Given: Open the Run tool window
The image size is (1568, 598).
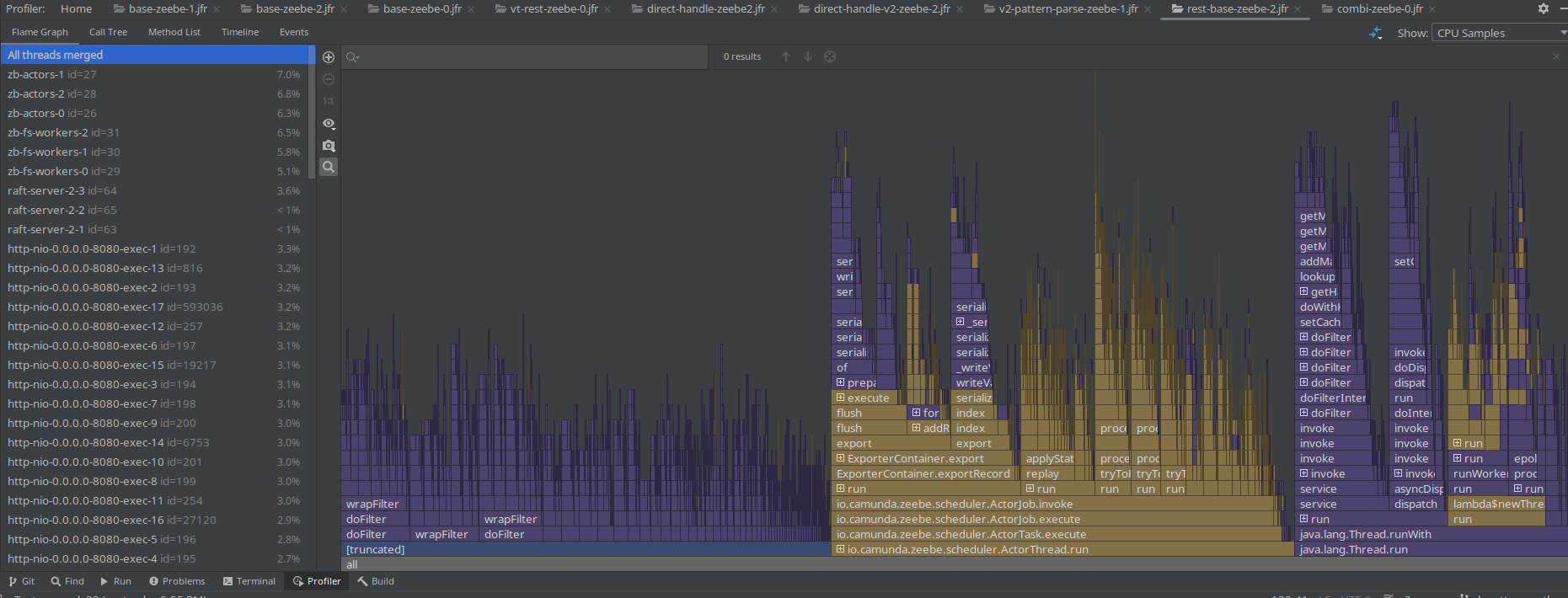Looking at the screenshot, I should tap(115, 581).
